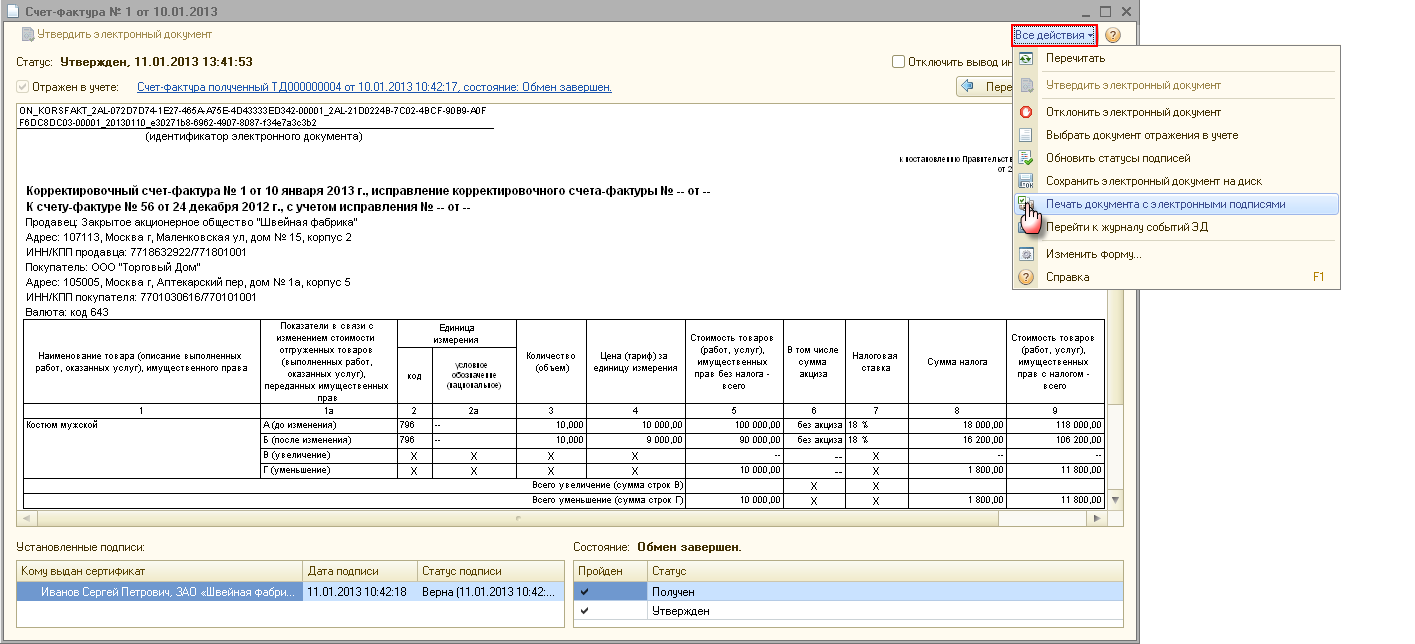
Task: Click the 18 000,00 tax amount cell
Action: 957,425
